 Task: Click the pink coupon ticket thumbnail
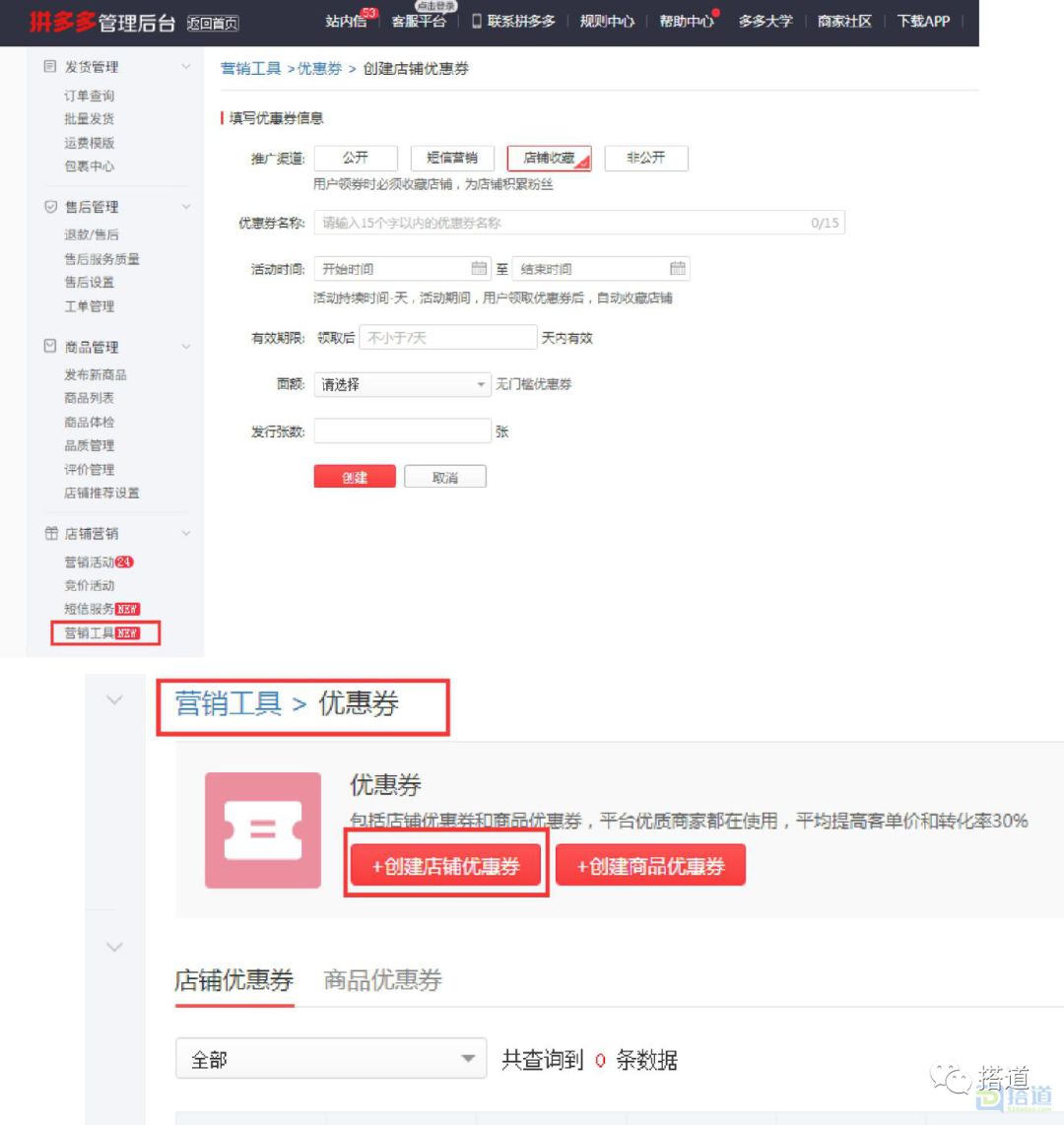[x=263, y=830]
